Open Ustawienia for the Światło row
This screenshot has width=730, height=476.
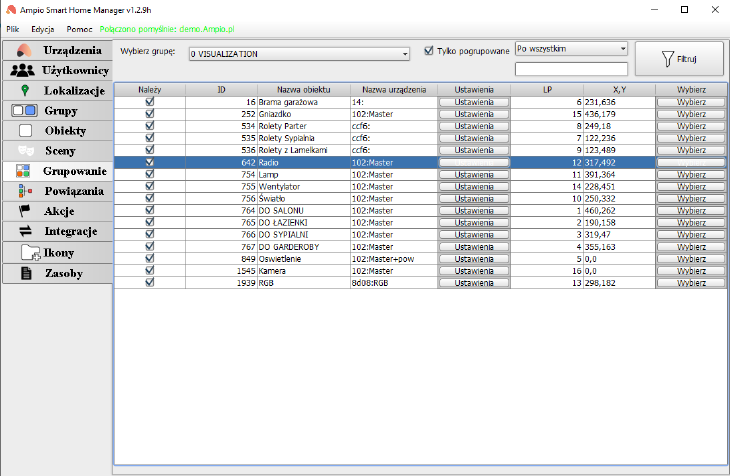point(474,199)
